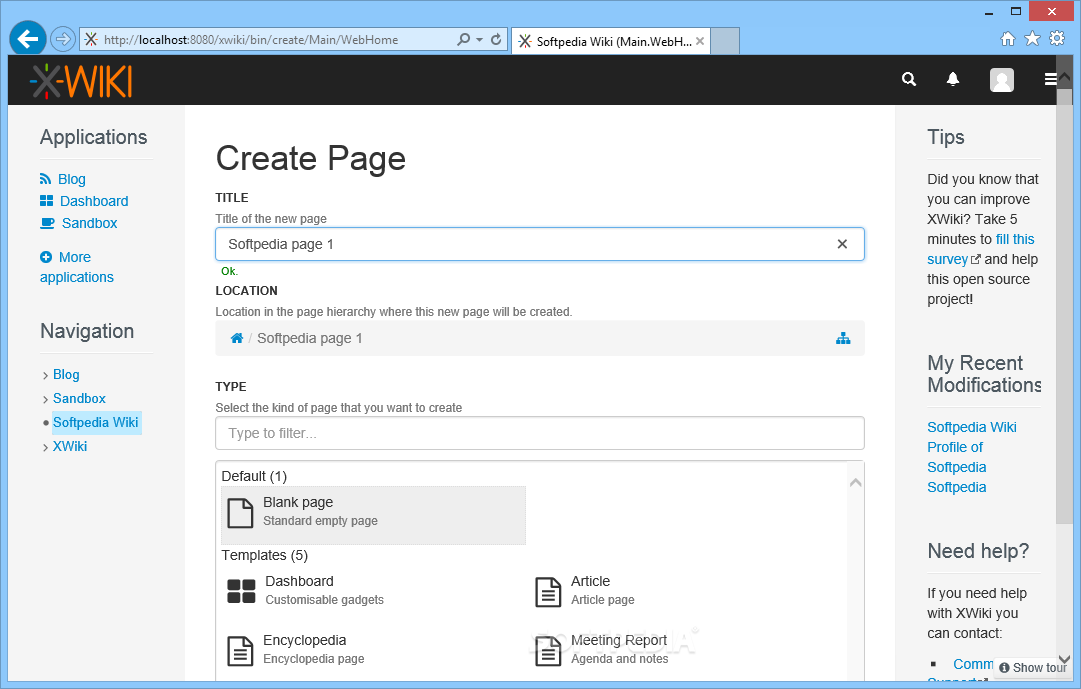
Task: Open the hamburger drawer menu
Action: (1050, 80)
